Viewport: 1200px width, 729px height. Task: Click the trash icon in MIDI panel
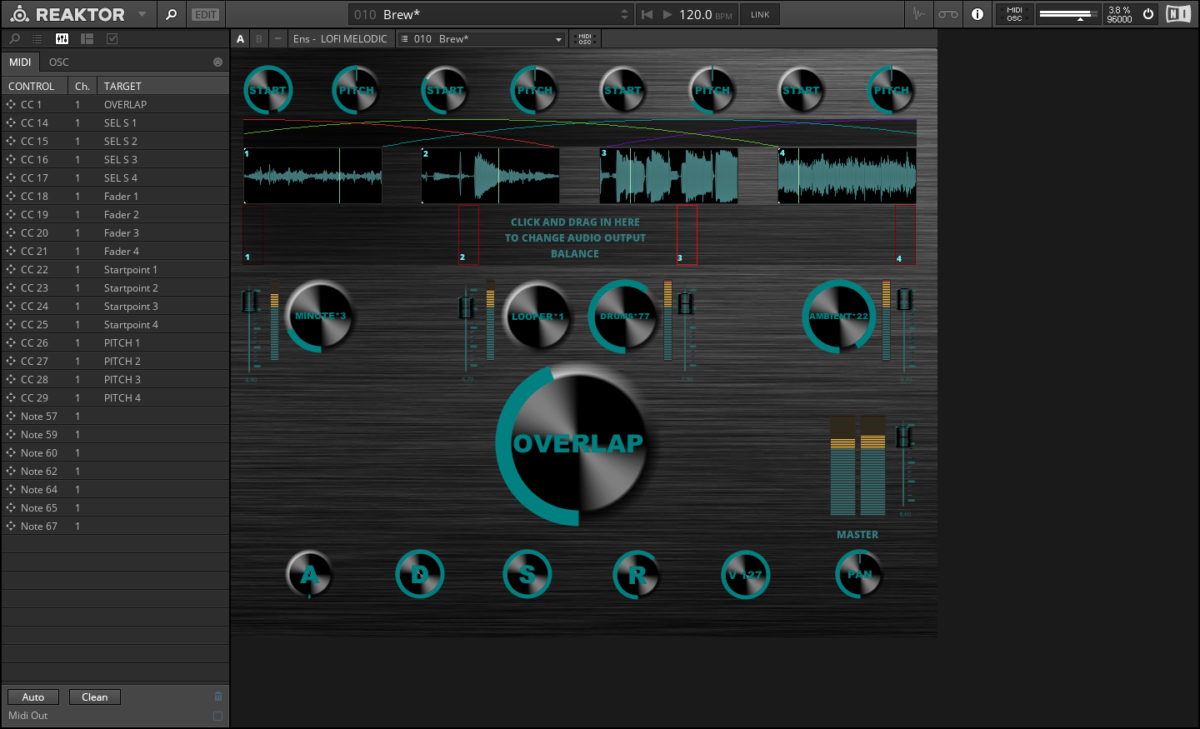coord(218,697)
